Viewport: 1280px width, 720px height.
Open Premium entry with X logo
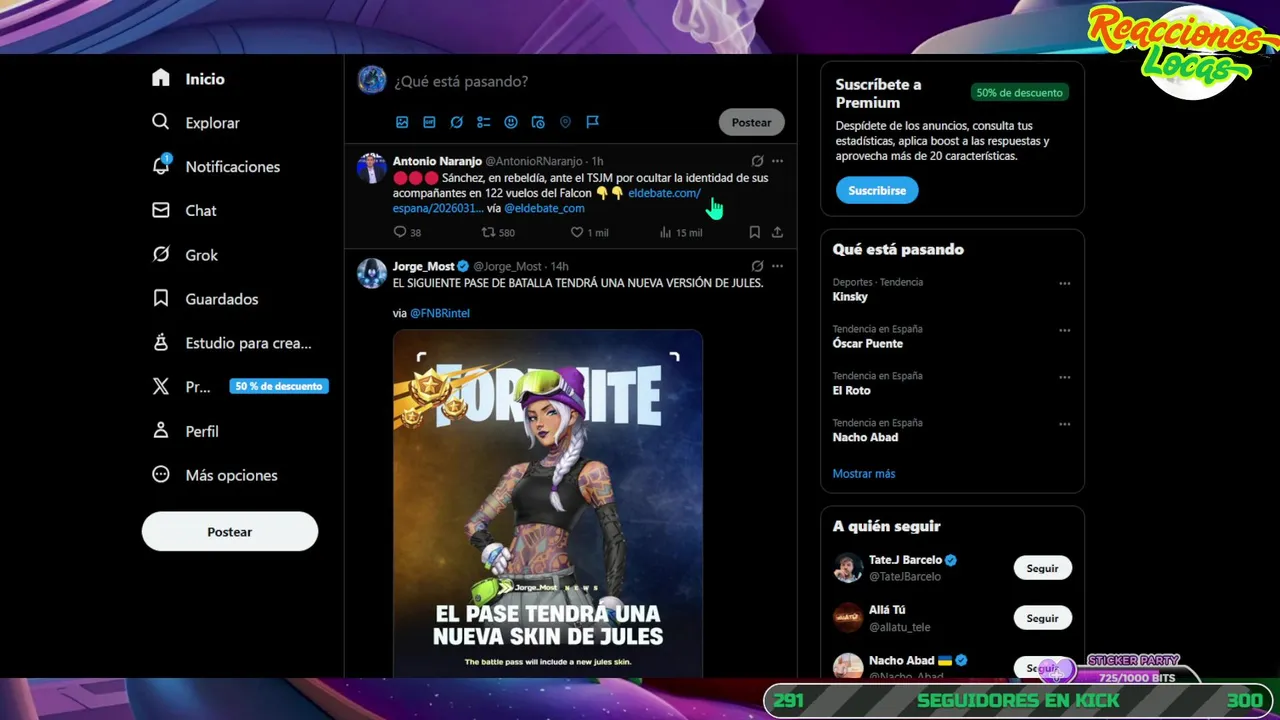[x=181, y=387]
